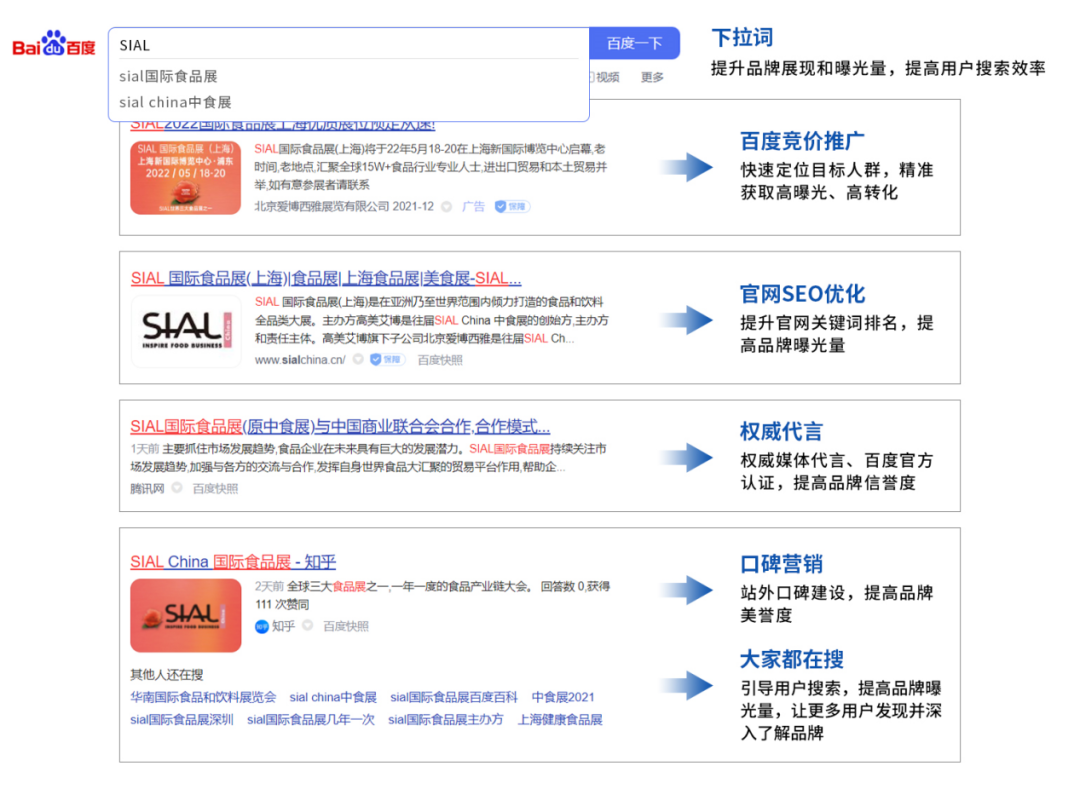Click the SIAL 2022/05/18-20 ad thumbnail
Screen dimensions: 1080x789
[185, 178]
